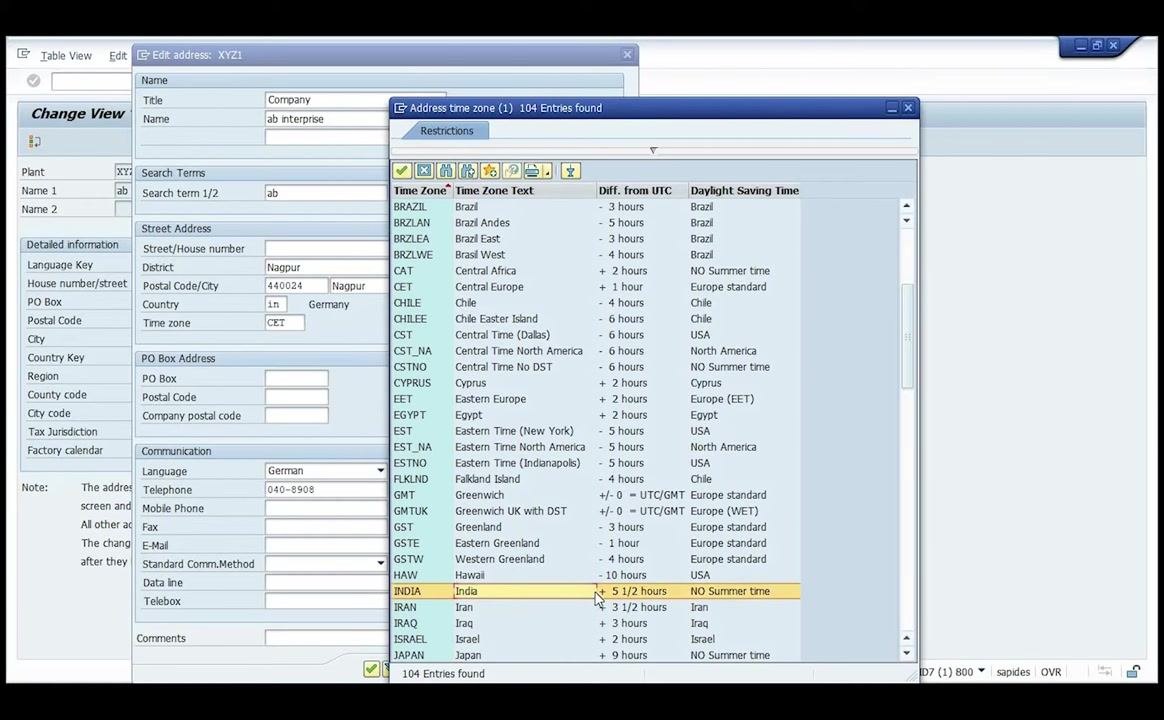Click the SAP window menu icon at top-left

pyautogui.click(x=24, y=54)
